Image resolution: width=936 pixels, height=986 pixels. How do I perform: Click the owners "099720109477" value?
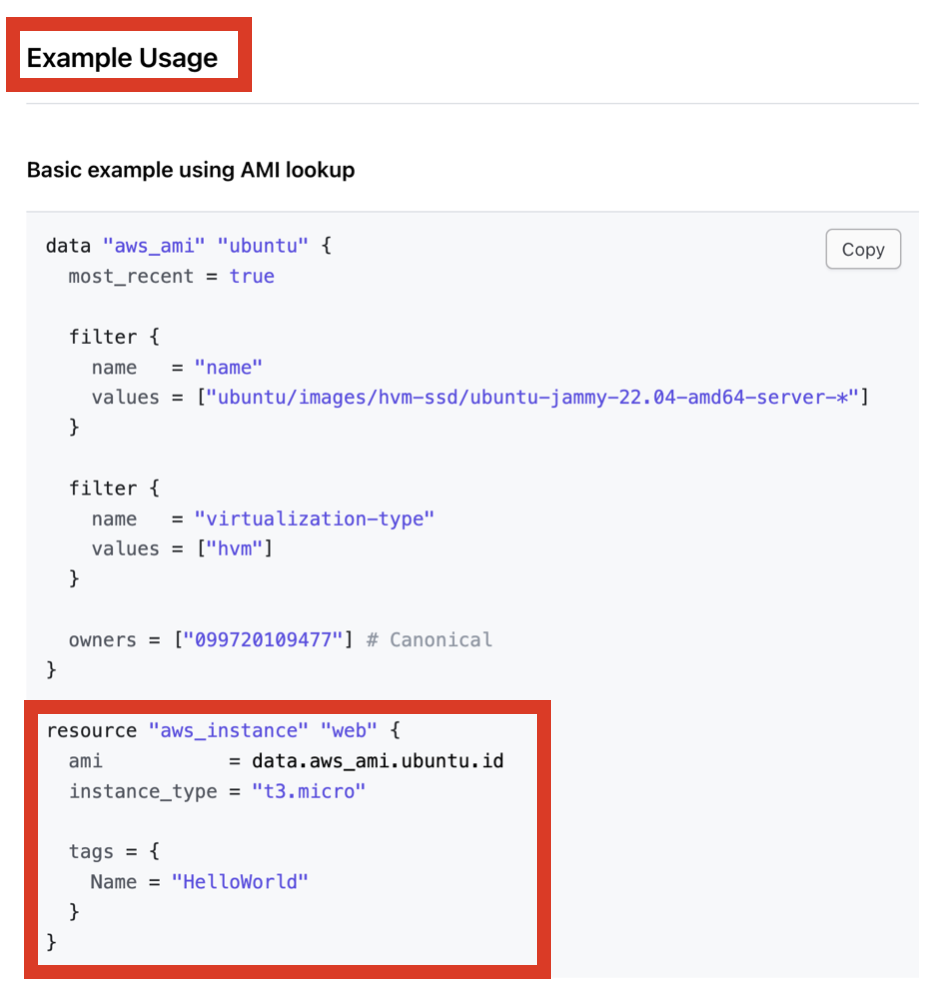(263, 640)
